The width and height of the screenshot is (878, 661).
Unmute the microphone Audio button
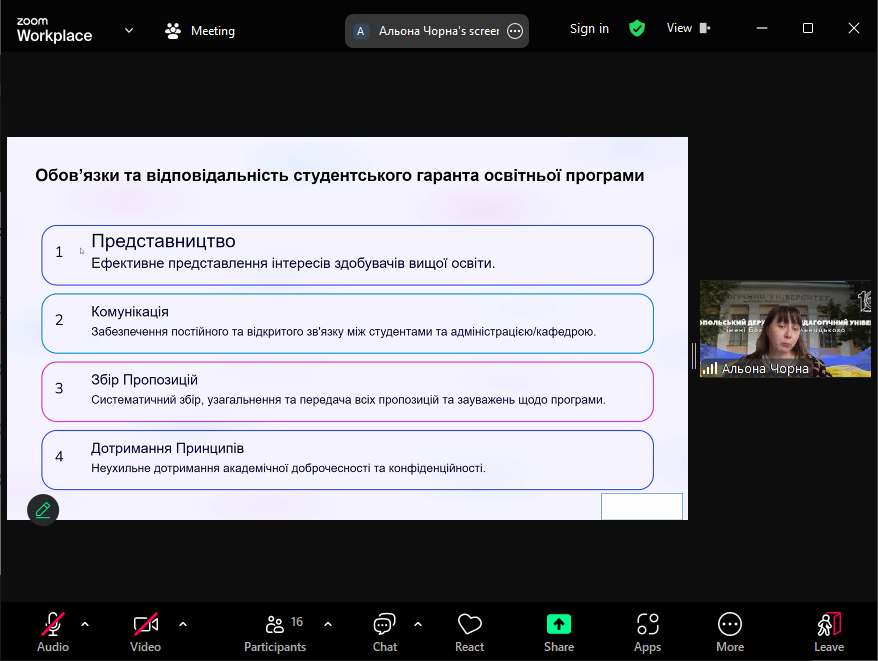pyautogui.click(x=53, y=625)
